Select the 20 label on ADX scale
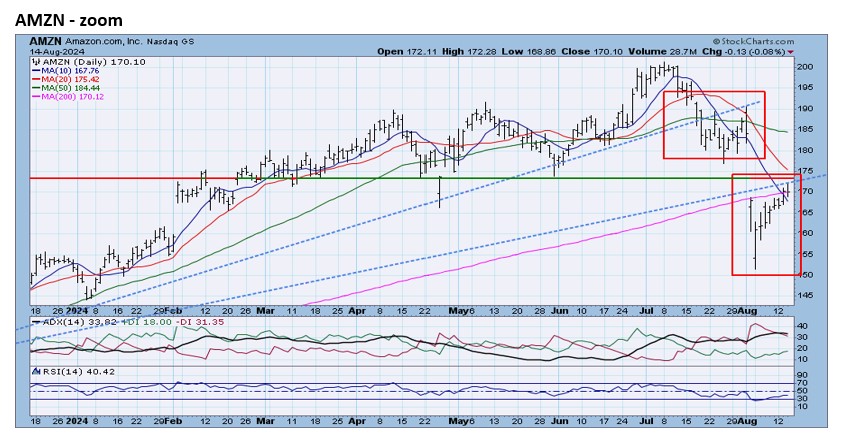The image size is (846, 436). point(803,348)
